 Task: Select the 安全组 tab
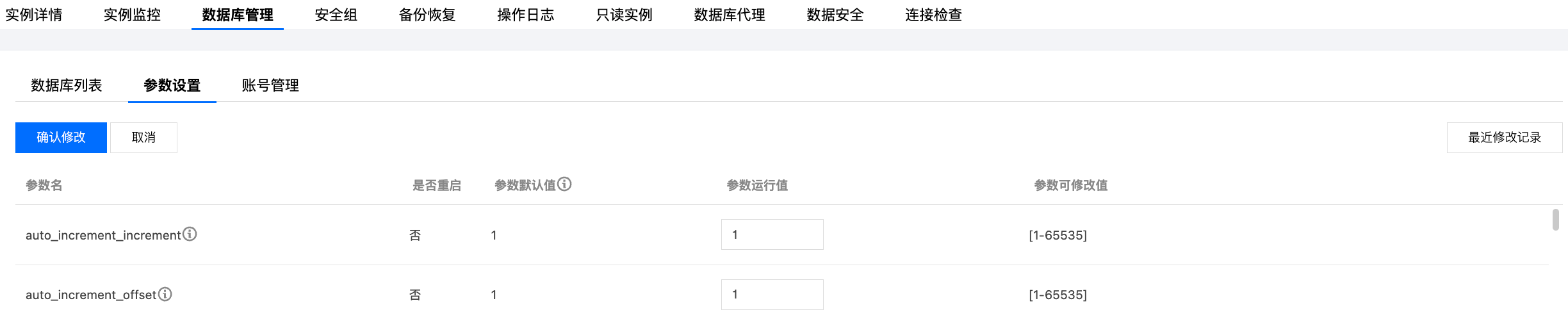pyautogui.click(x=336, y=15)
